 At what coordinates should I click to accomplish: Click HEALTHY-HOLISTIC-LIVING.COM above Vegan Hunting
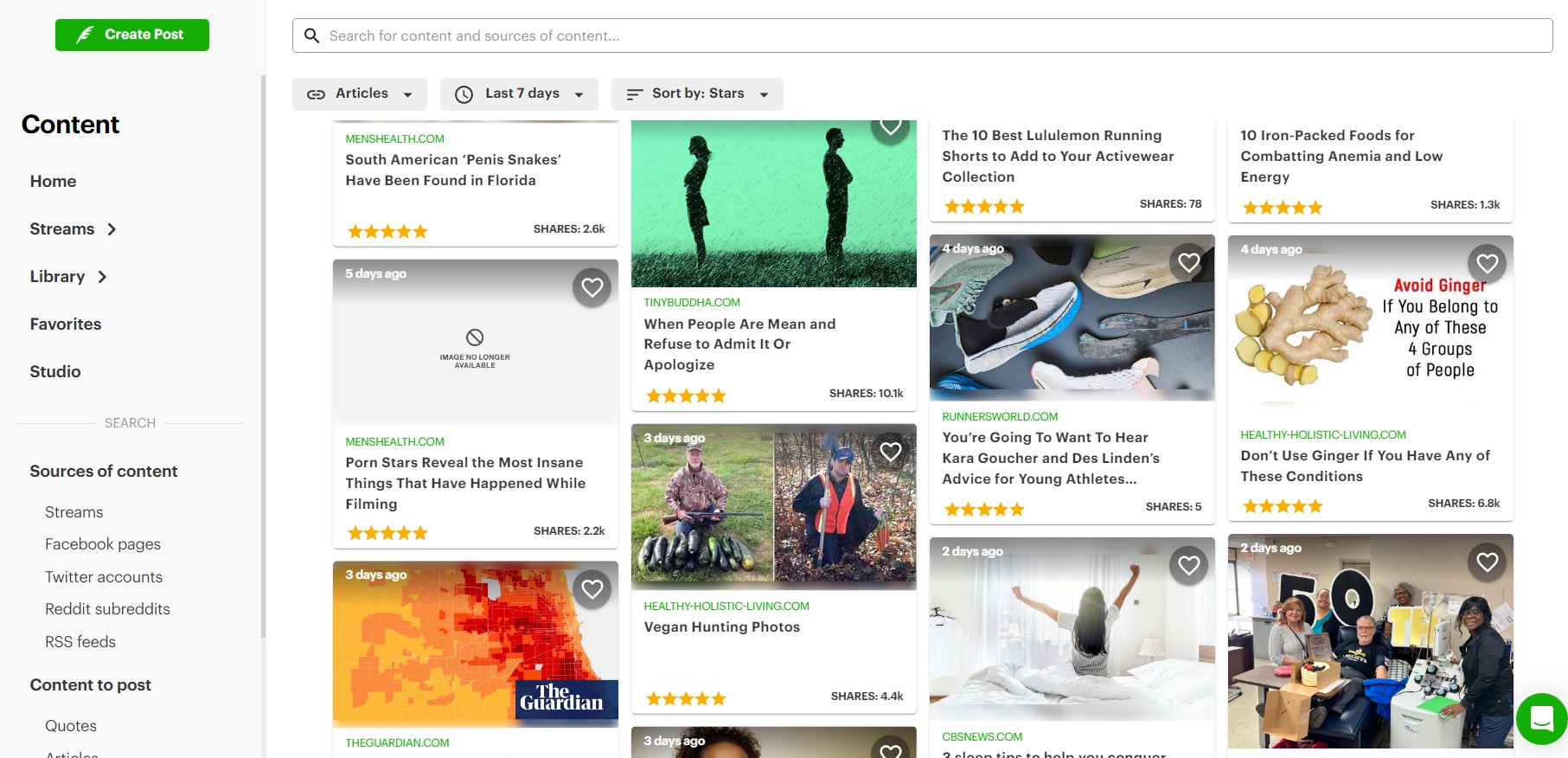click(x=726, y=607)
